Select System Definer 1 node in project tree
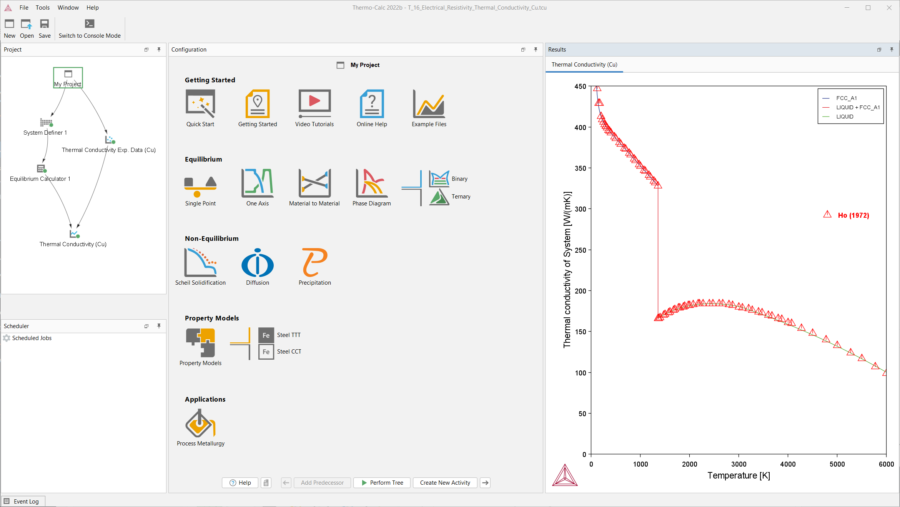900x507 pixels. pyautogui.click(x=45, y=123)
